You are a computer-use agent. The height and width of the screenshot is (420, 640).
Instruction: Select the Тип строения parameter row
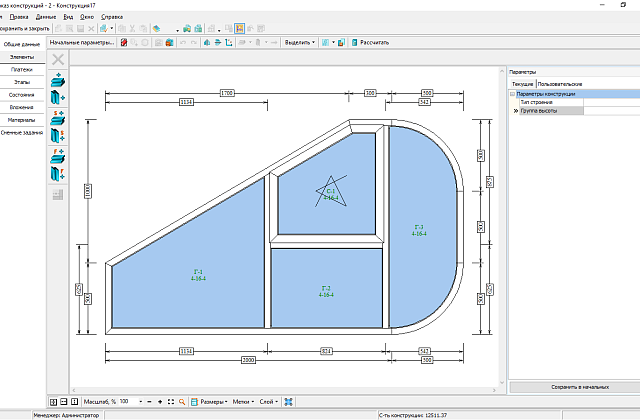click(579, 102)
